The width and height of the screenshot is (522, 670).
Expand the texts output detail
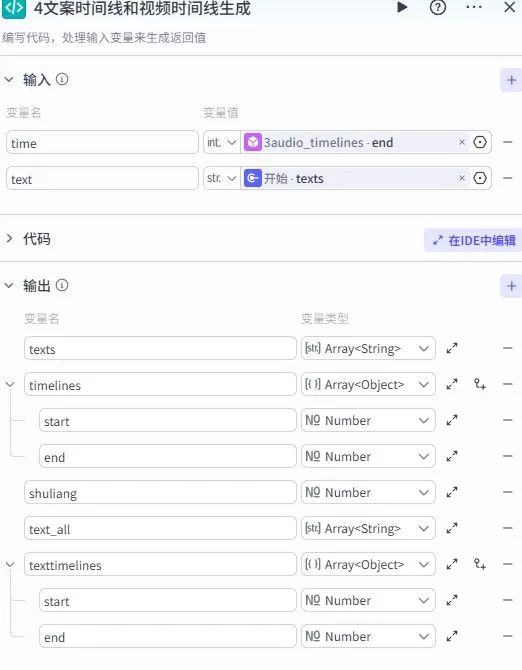coord(452,348)
